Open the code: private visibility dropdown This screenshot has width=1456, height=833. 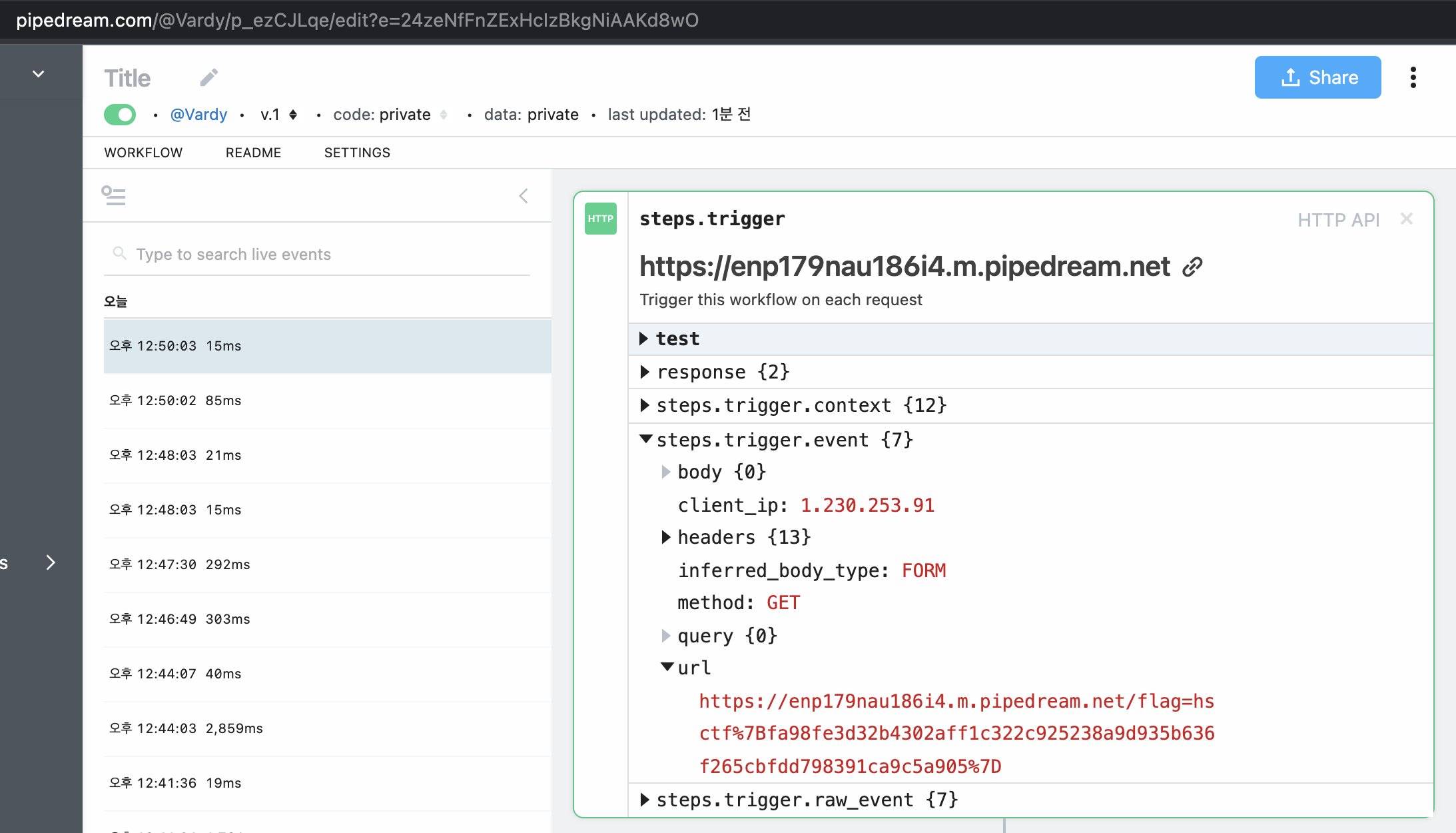390,115
